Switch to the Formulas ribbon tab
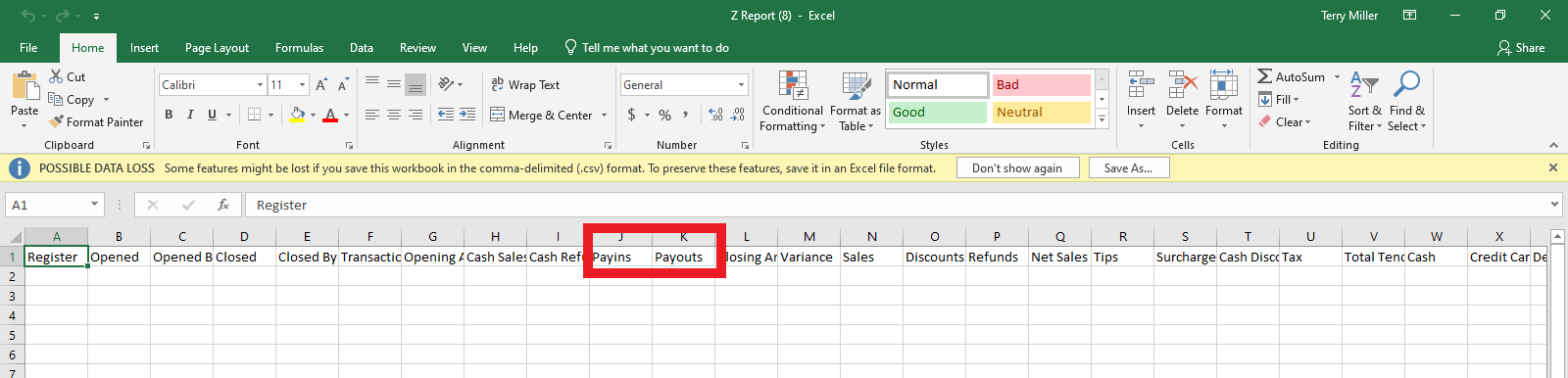The width and height of the screenshot is (1568, 378). click(299, 48)
